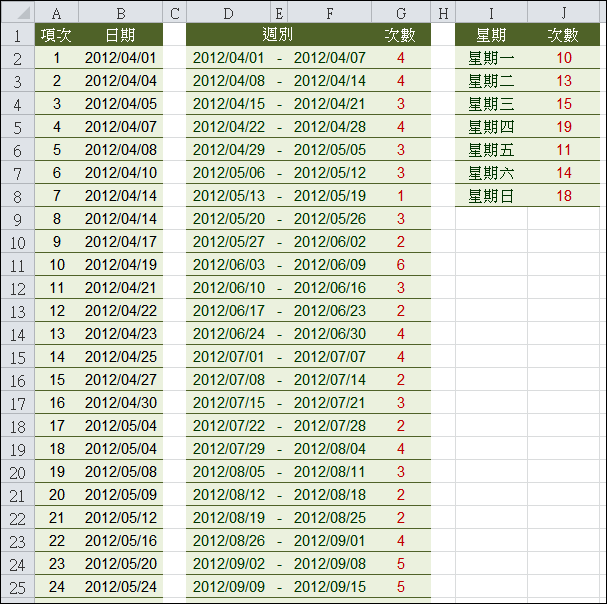This screenshot has width=607, height=604.
Task: Click the 星期日 cell
Action: point(491,196)
